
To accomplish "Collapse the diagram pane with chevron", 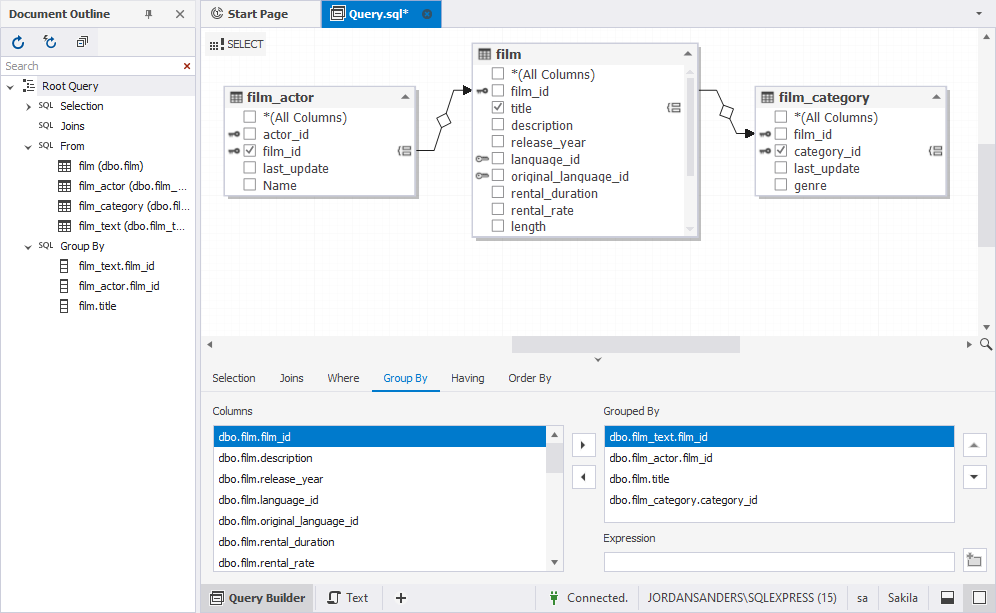I will pos(598,360).
